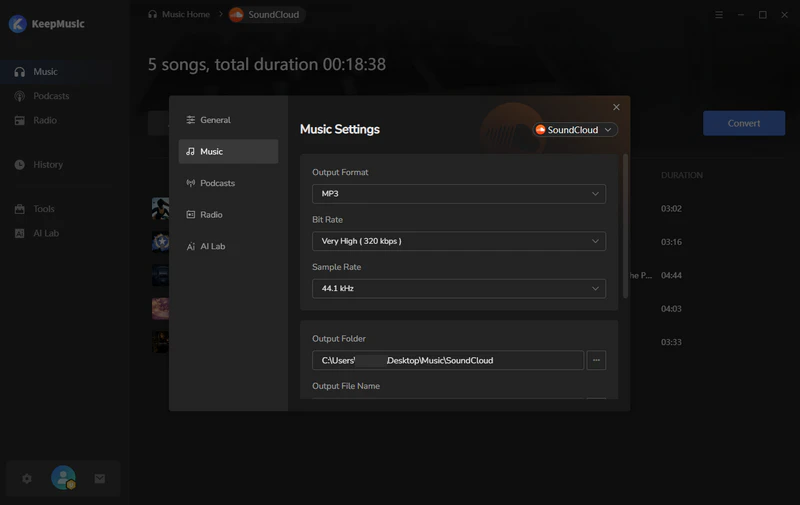Click the radio icon beside Radio in the sidebar

19,120
